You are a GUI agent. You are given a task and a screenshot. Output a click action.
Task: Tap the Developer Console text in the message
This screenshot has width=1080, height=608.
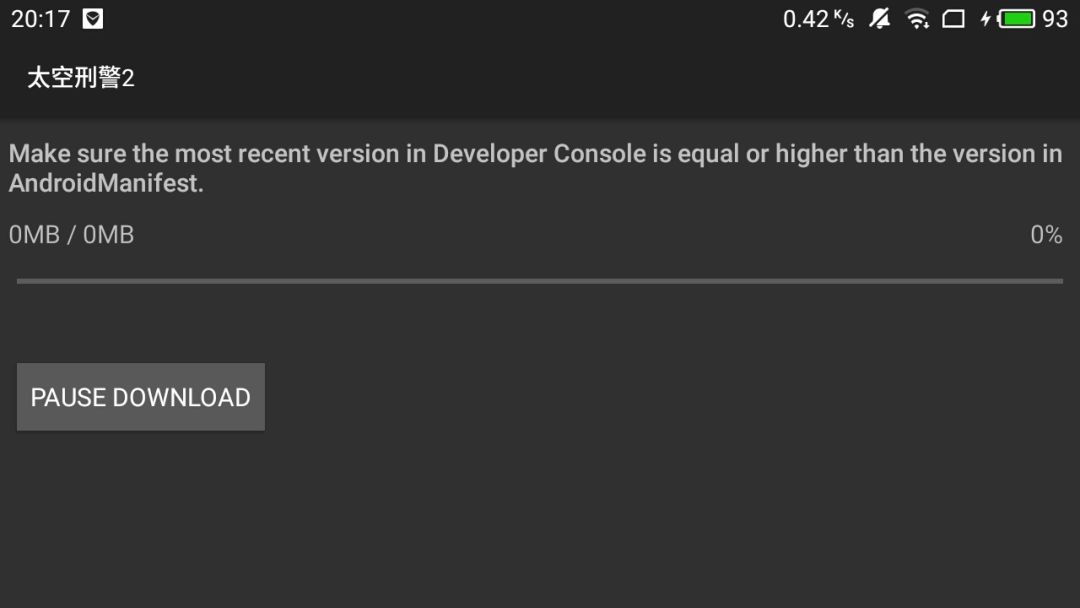coord(539,154)
